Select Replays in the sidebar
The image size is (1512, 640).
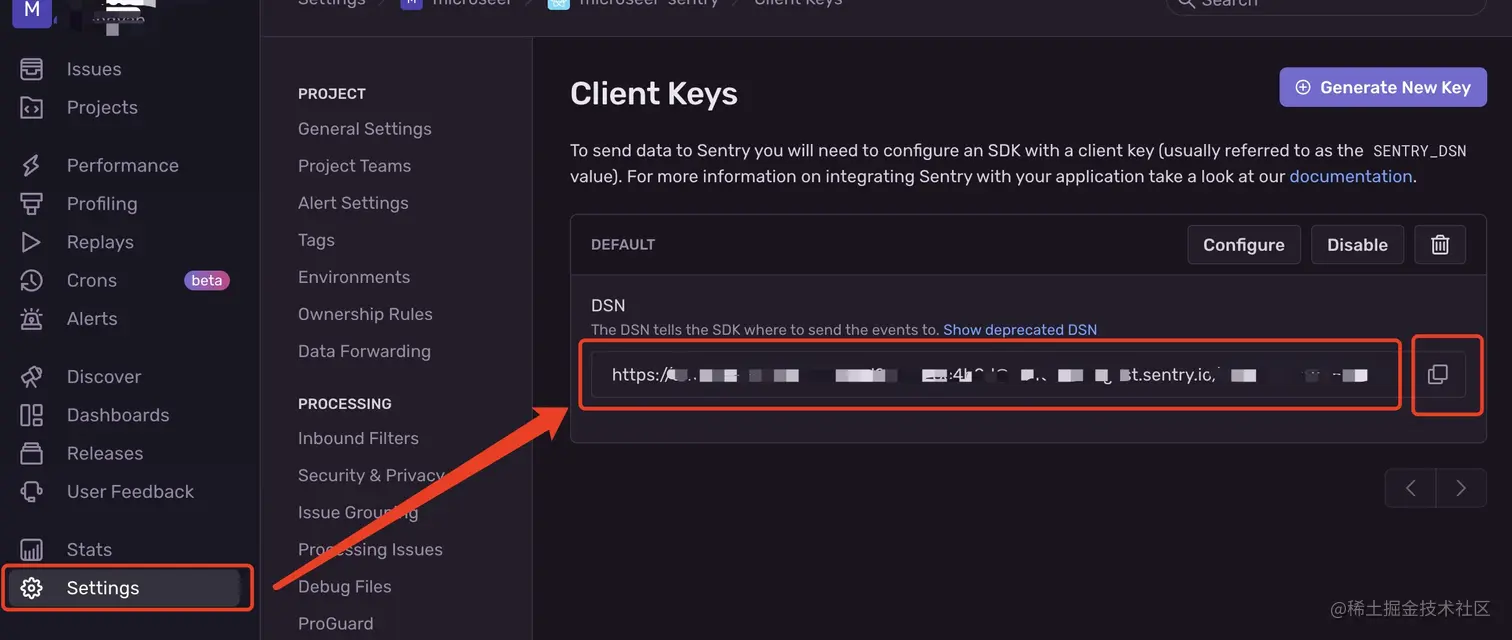[x=100, y=242]
